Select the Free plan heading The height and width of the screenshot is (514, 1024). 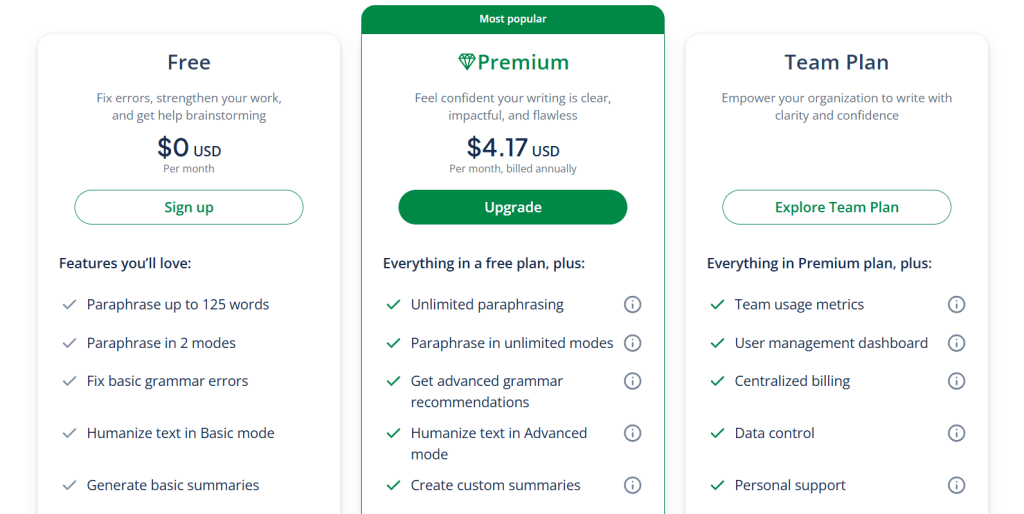(189, 62)
